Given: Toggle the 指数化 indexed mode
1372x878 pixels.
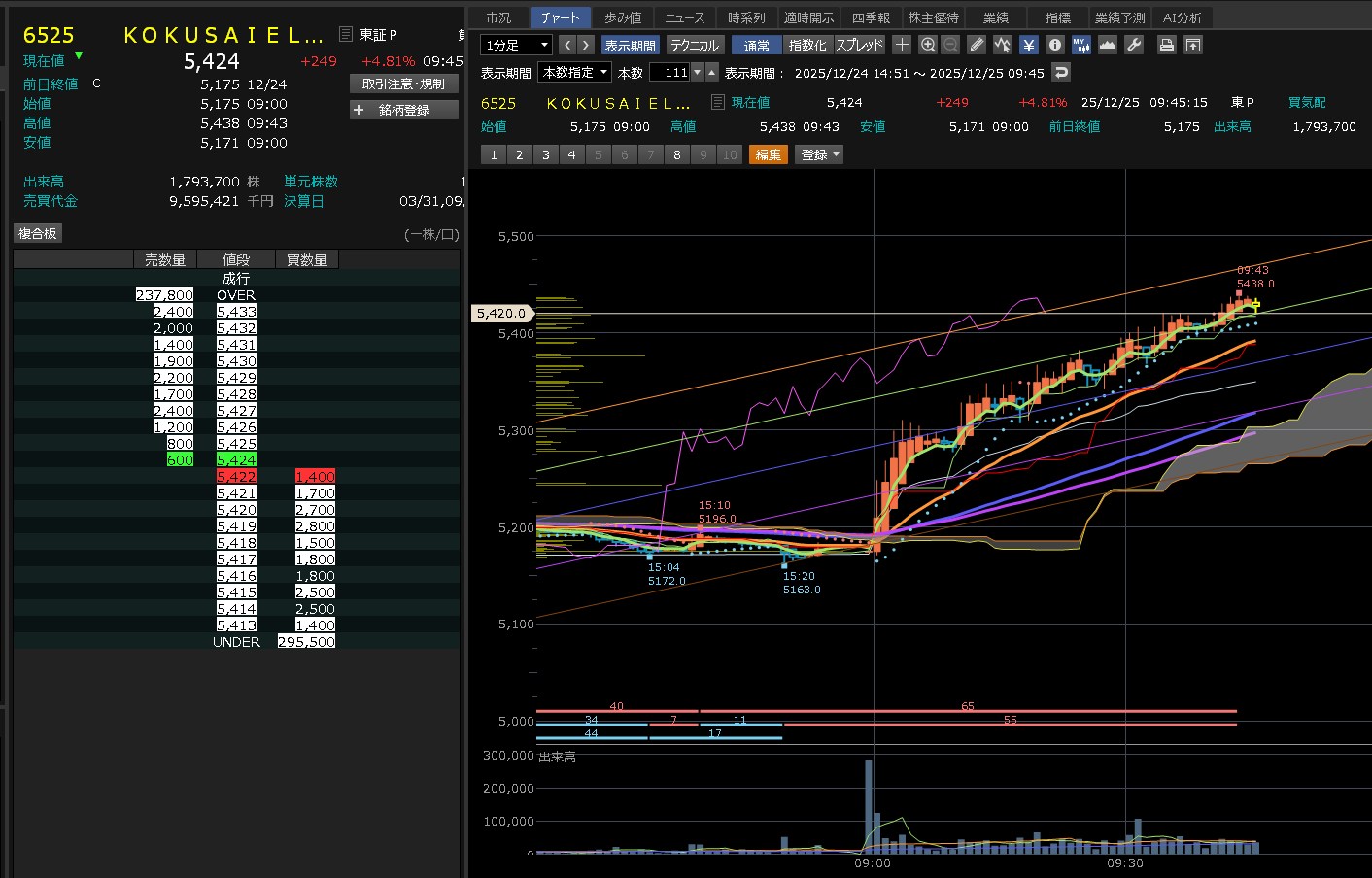Looking at the screenshot, I should tap(807, 45).
